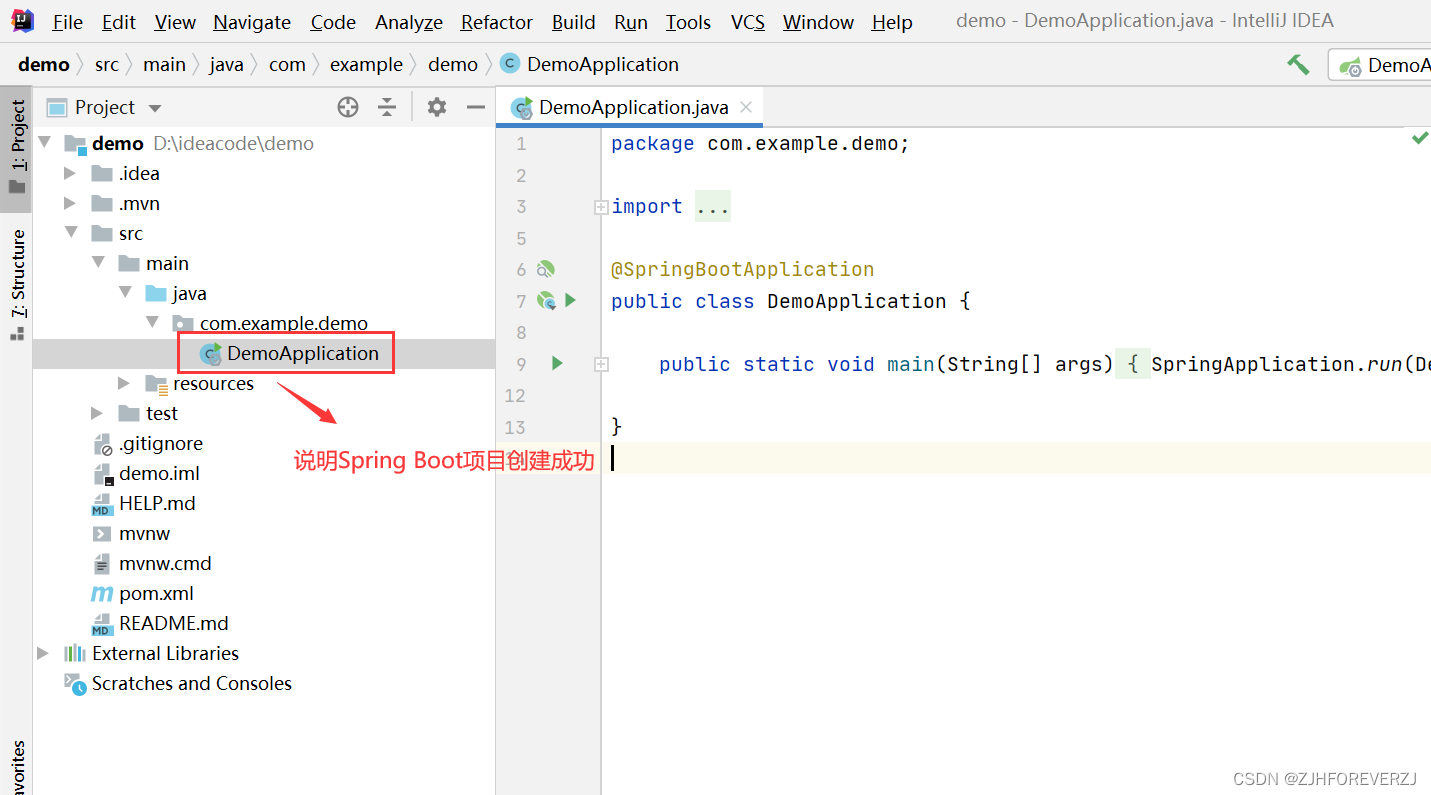The width and height of the screenshot is (1431, 795).
Task: Click the mvnw script file icon
Action: [x=102, y=533]
